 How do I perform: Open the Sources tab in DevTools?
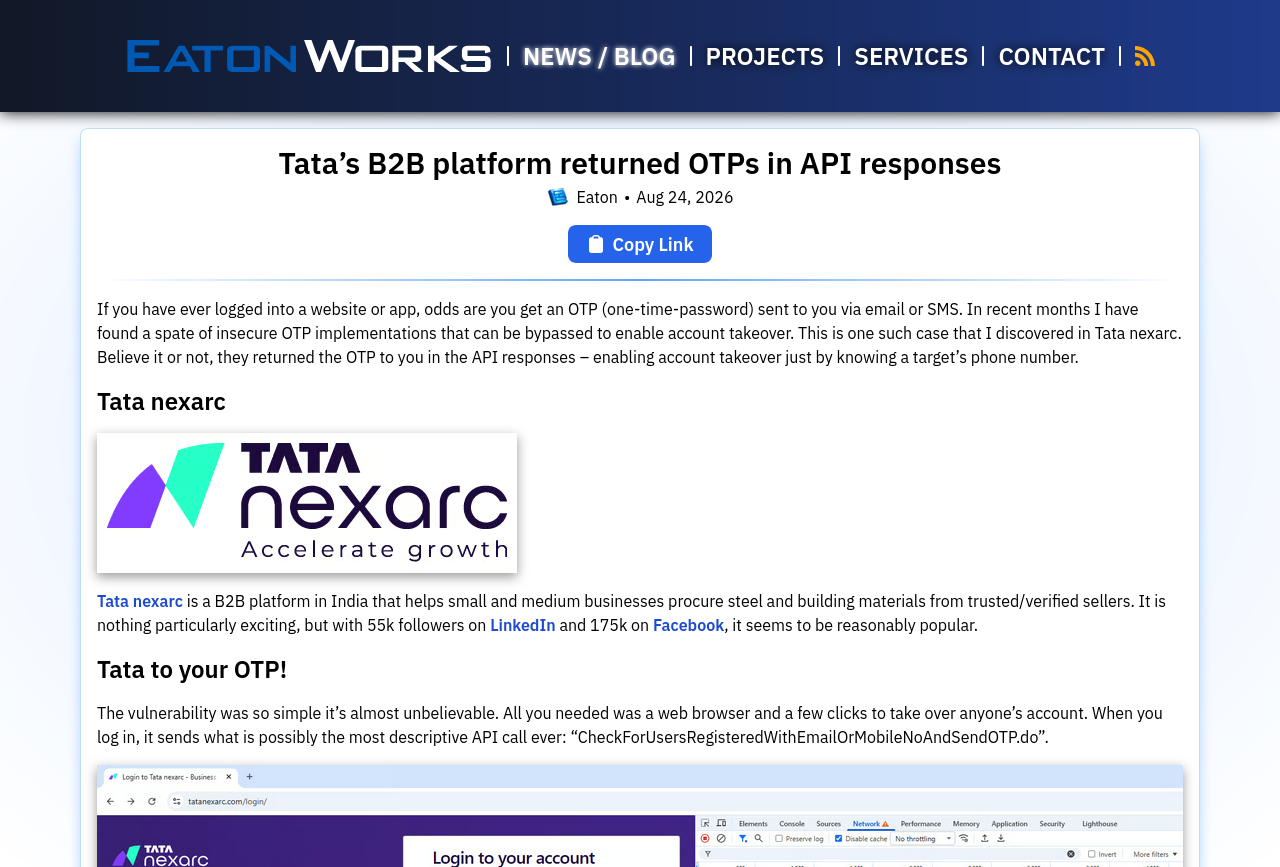coord(828,823)
